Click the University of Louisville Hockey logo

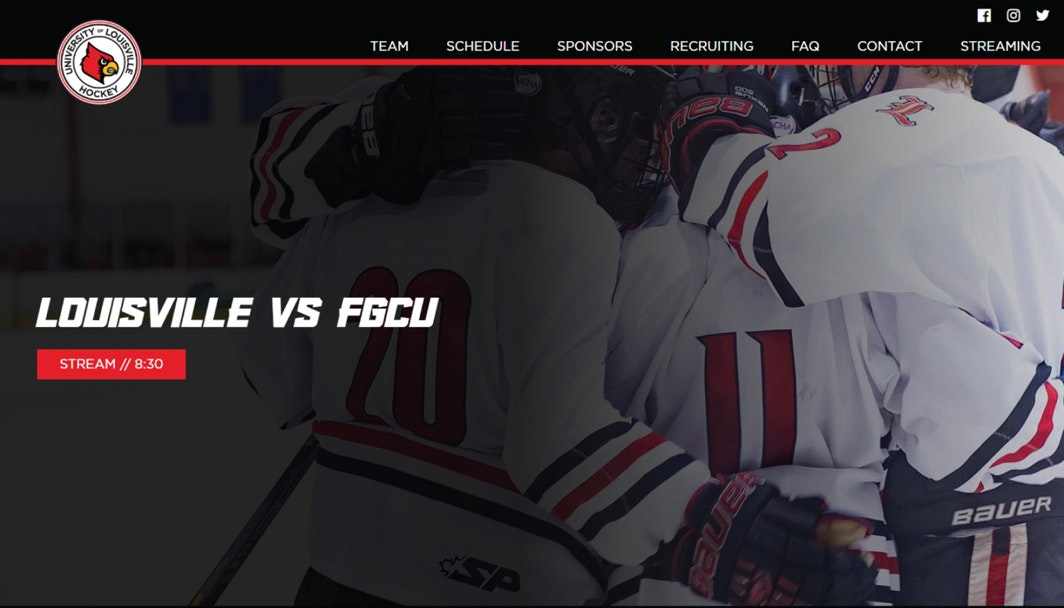(99, 62)
